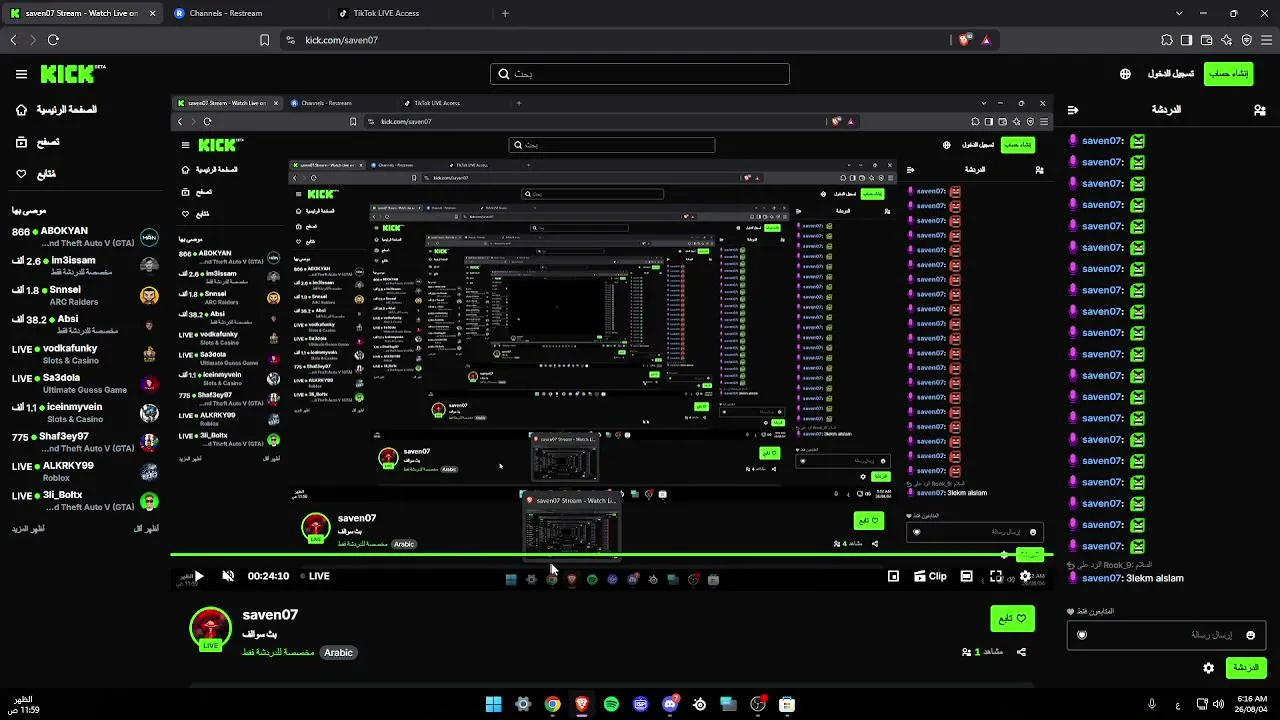Share the saven07 stream
The width and height of the screenshot is (1280, 720).
[x=1021, y=652]
